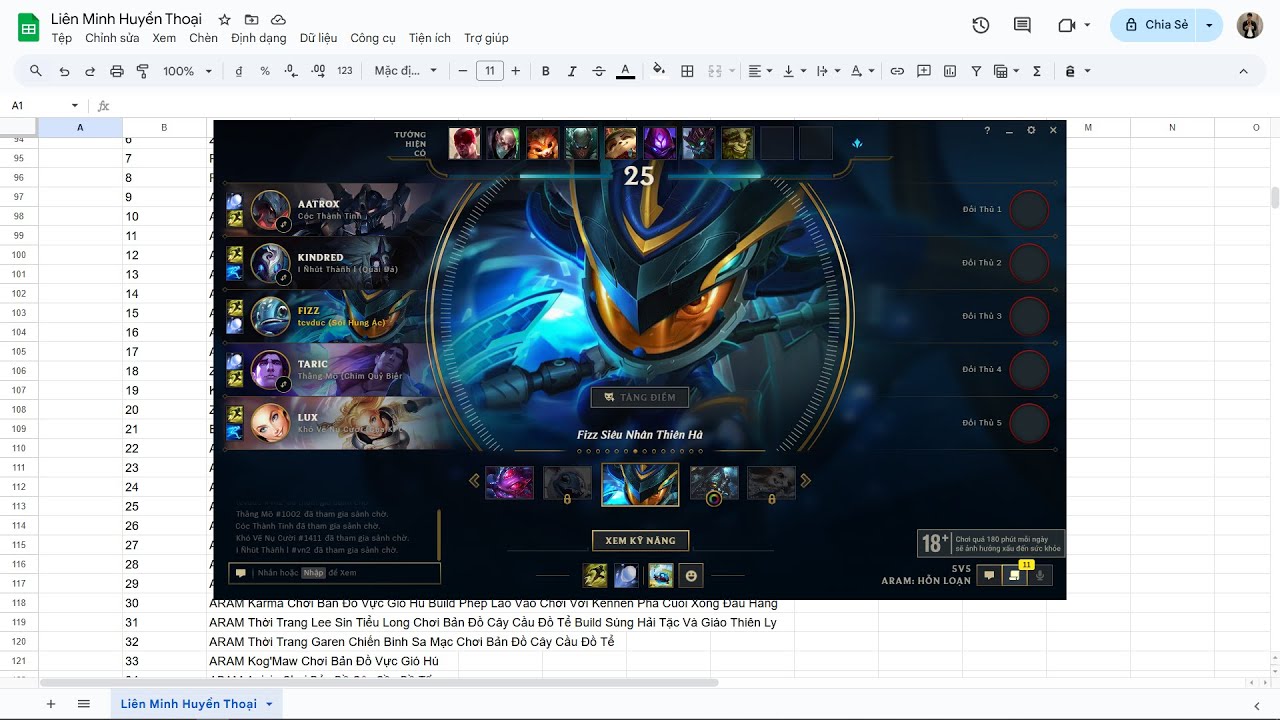Click the TĂNG ĐIỂM button
This screenshot has width=1280, height=720.
(640, 397)
